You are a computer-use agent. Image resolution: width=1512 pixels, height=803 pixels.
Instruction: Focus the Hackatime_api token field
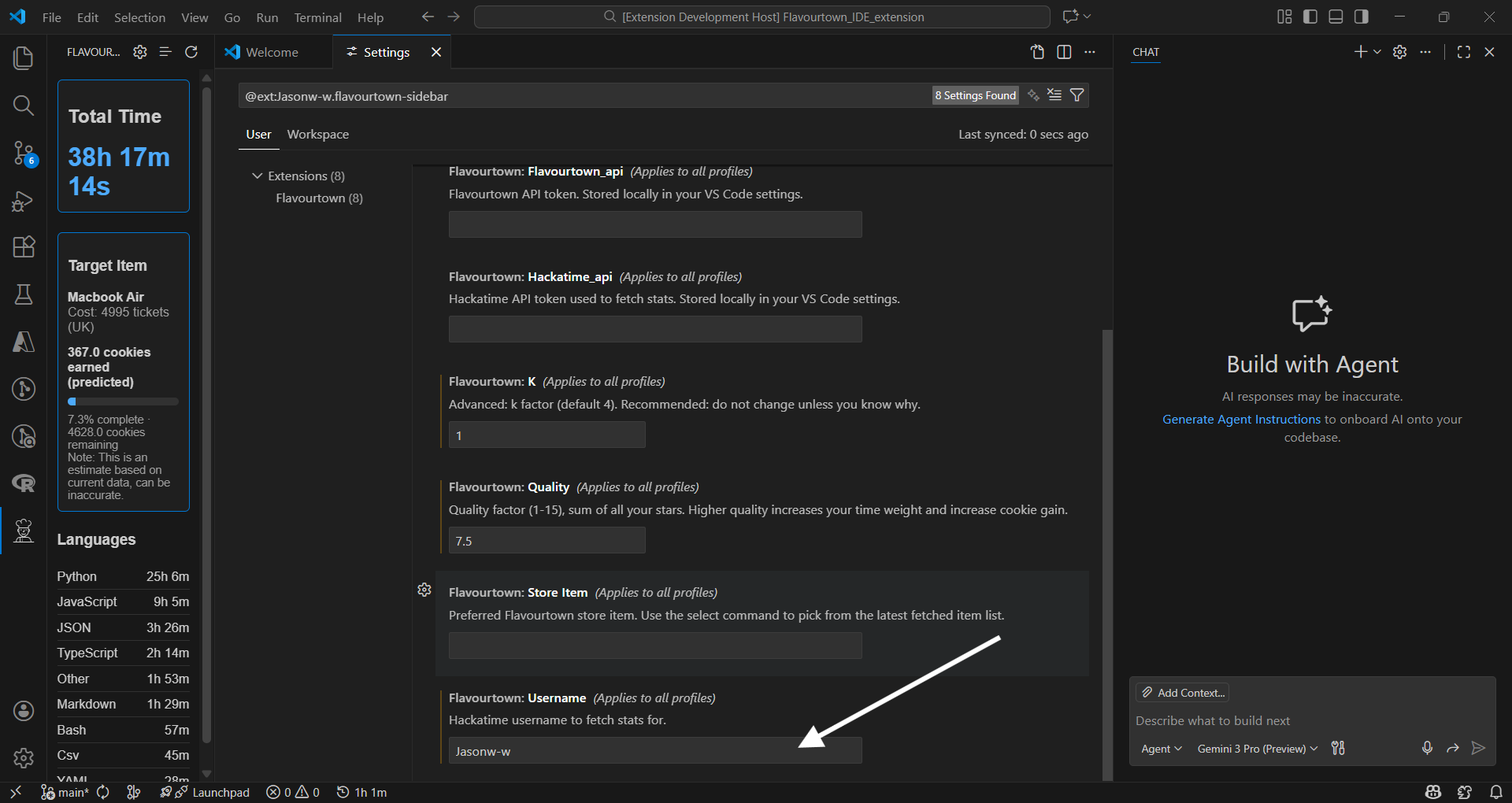pos(655,329)
